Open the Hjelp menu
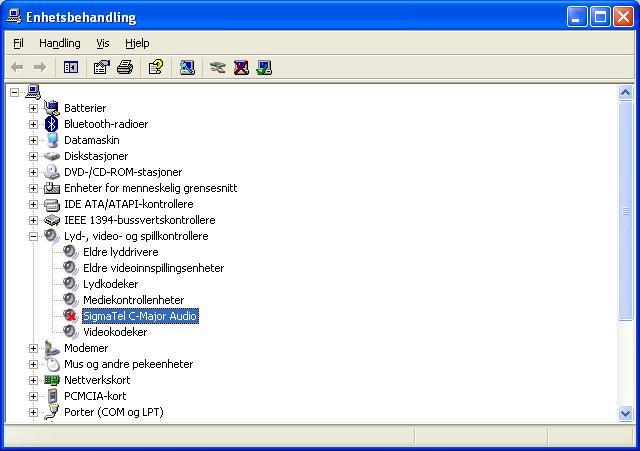The width and height of the screenshot is (640, 451). coord(137,43)
